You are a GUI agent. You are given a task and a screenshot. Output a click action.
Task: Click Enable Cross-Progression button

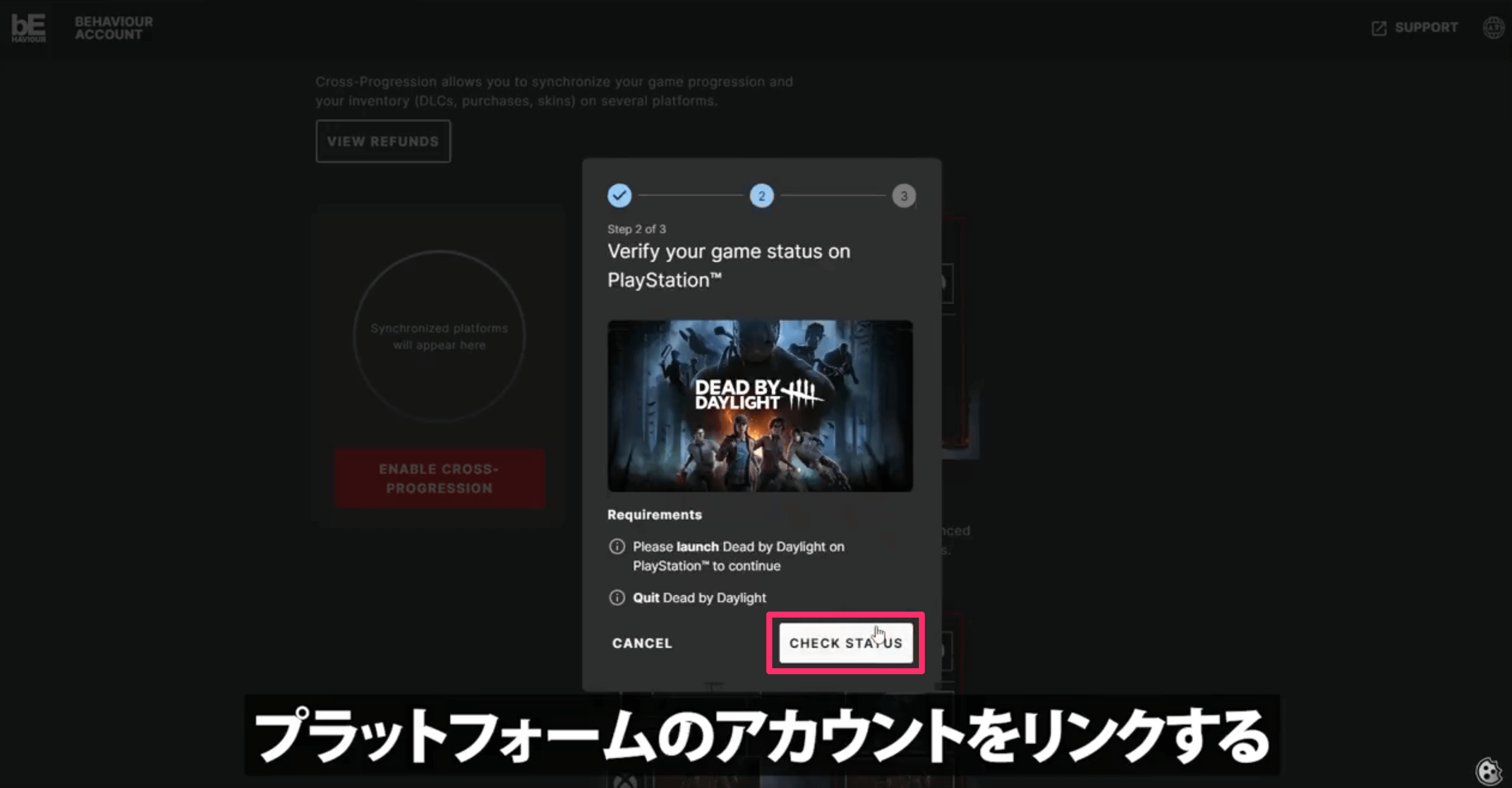[440, 478]
